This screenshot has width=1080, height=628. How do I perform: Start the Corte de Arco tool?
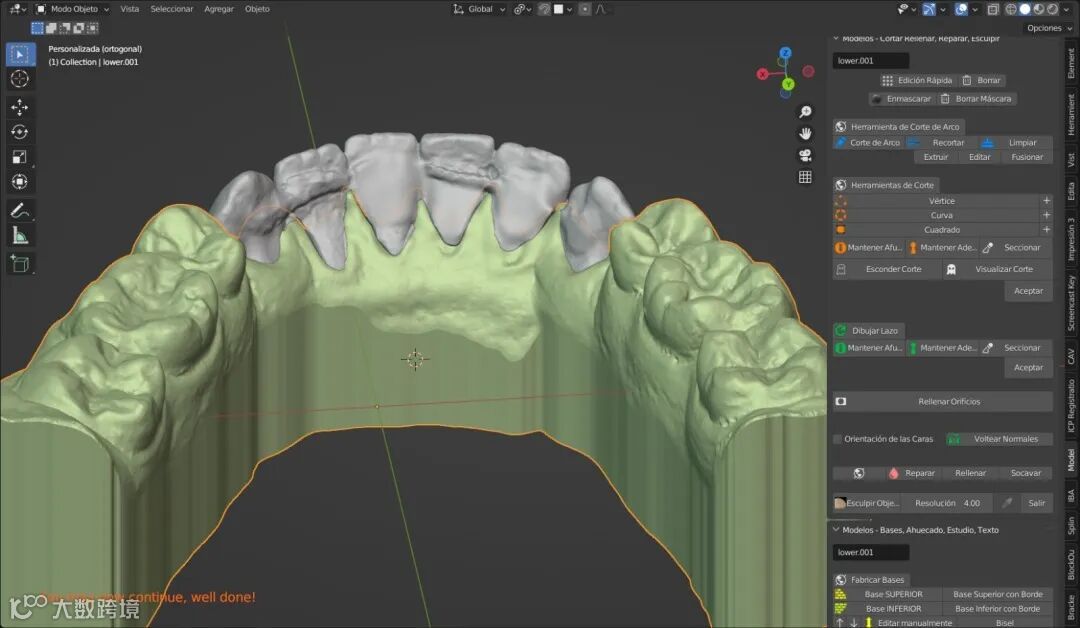tap(868, 143)
